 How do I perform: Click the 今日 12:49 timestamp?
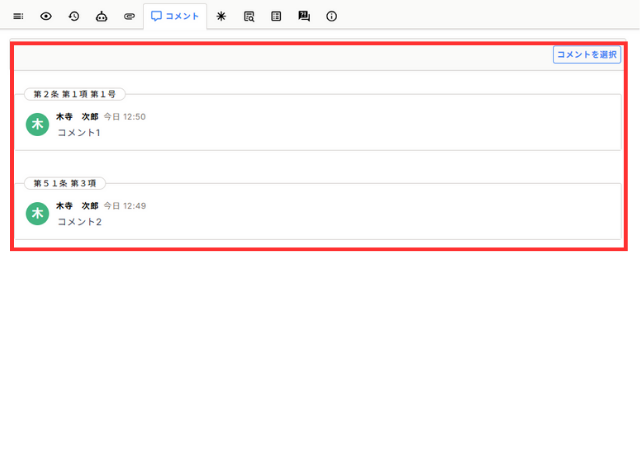[x=125, y=206]
